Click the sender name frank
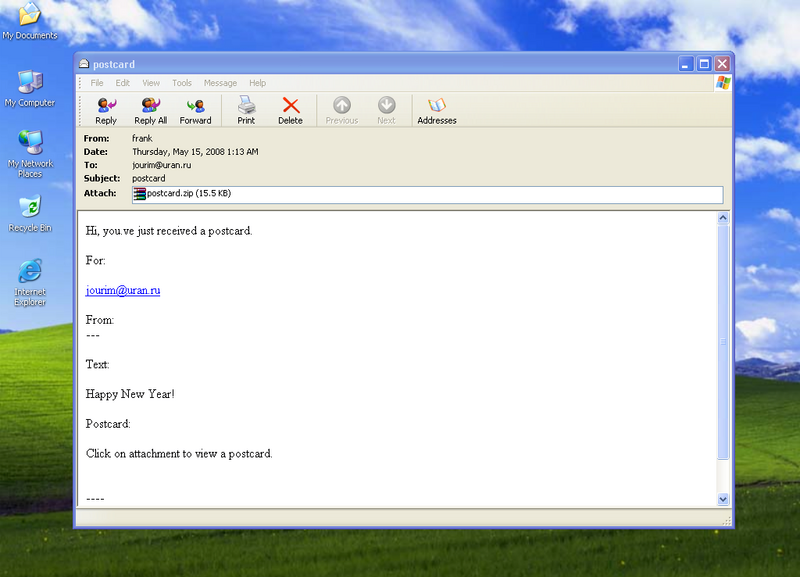The height and width of the screenshot is (577, 800). [142, 138]
